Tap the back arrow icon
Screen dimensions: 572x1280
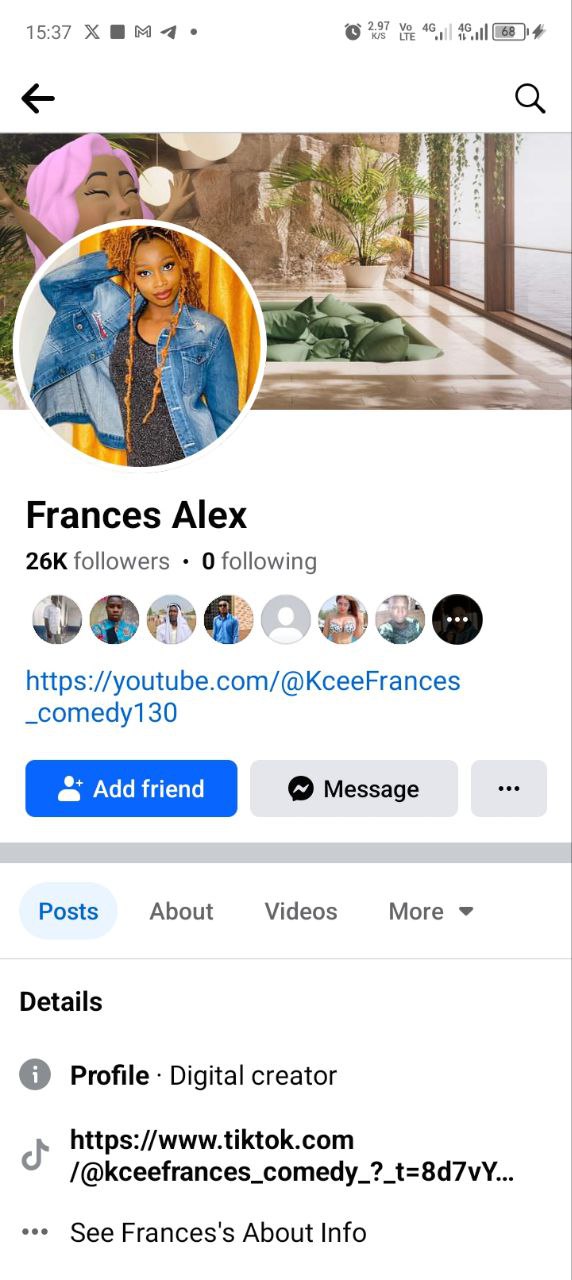(x=38, y=98)
